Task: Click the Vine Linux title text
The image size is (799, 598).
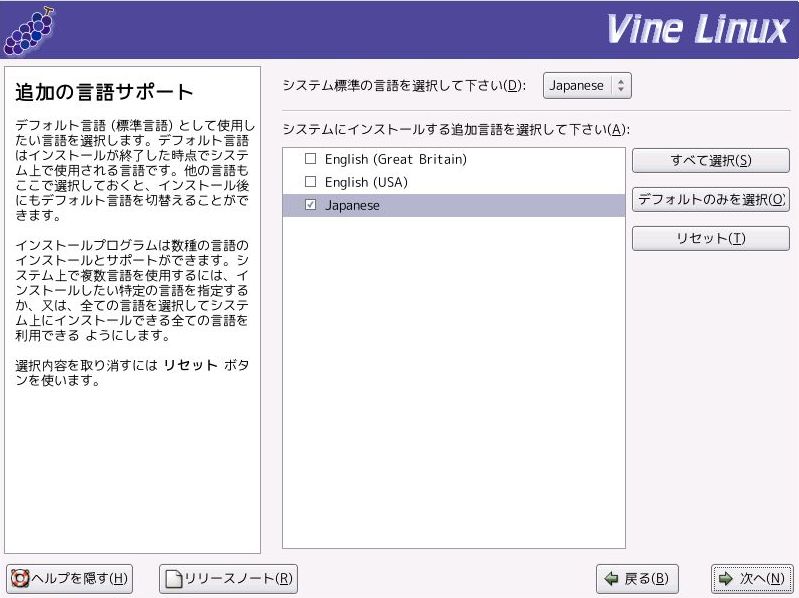Action: coord(698,29)
